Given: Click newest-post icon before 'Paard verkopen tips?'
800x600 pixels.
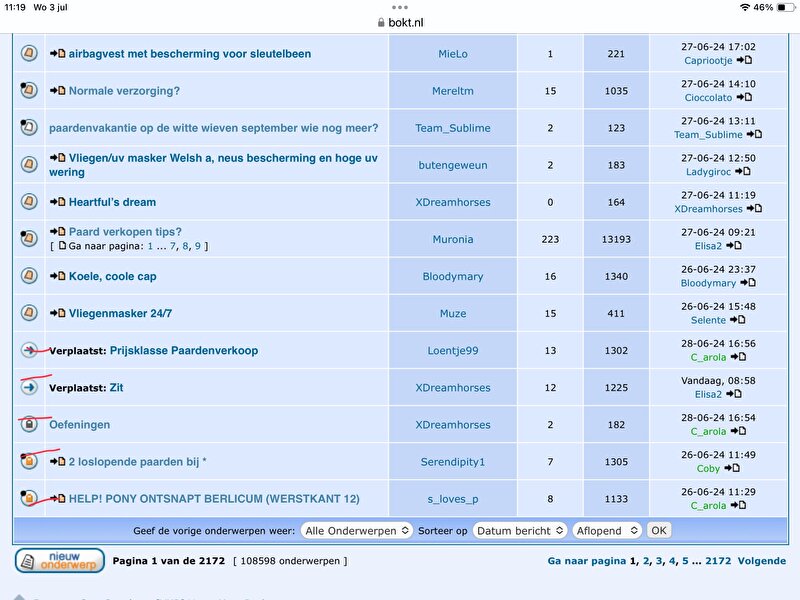Looking at the screenshot, I should (57, 232).
